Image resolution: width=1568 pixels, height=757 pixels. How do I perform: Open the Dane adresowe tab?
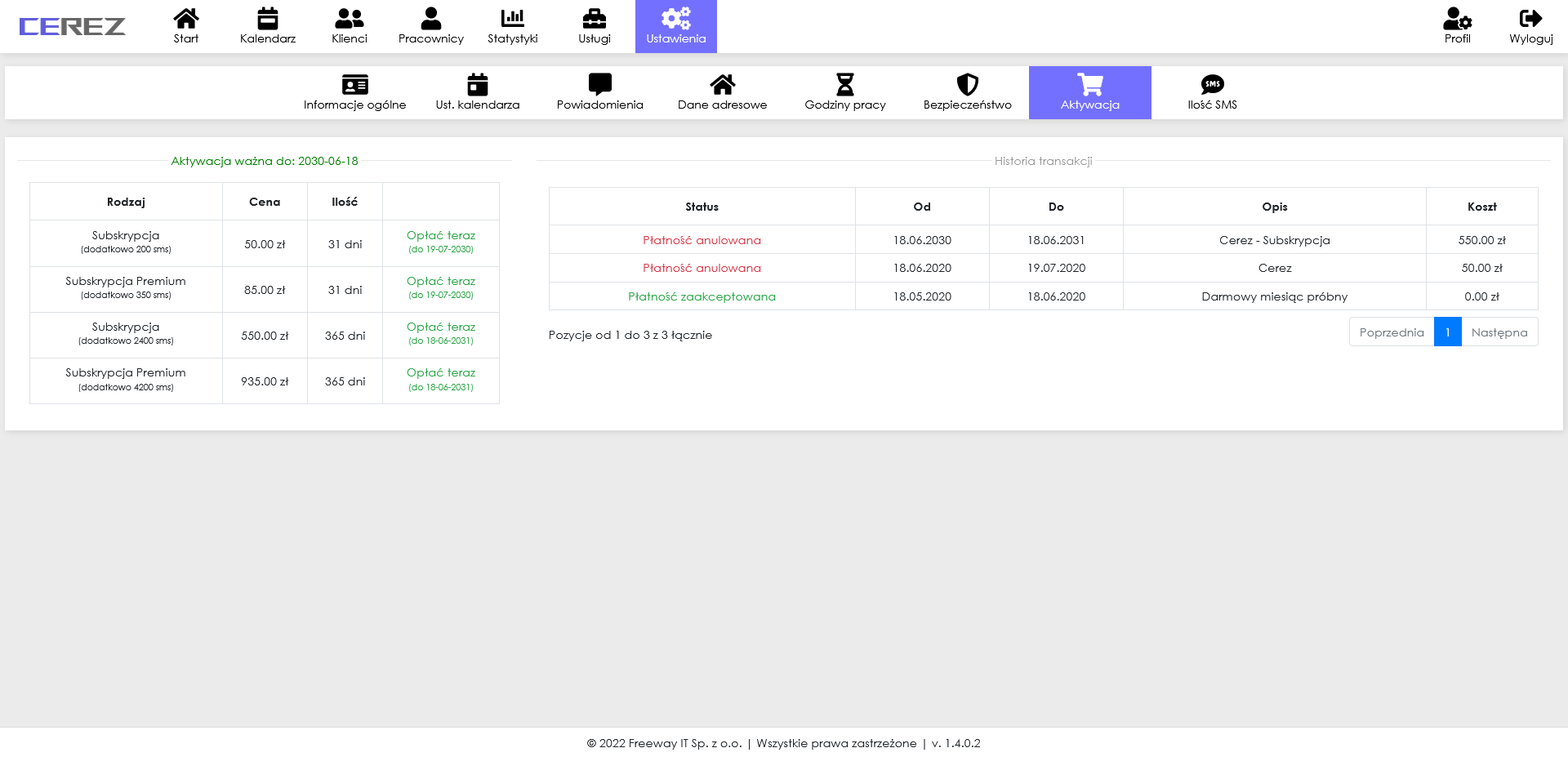[x=722, y=92]
